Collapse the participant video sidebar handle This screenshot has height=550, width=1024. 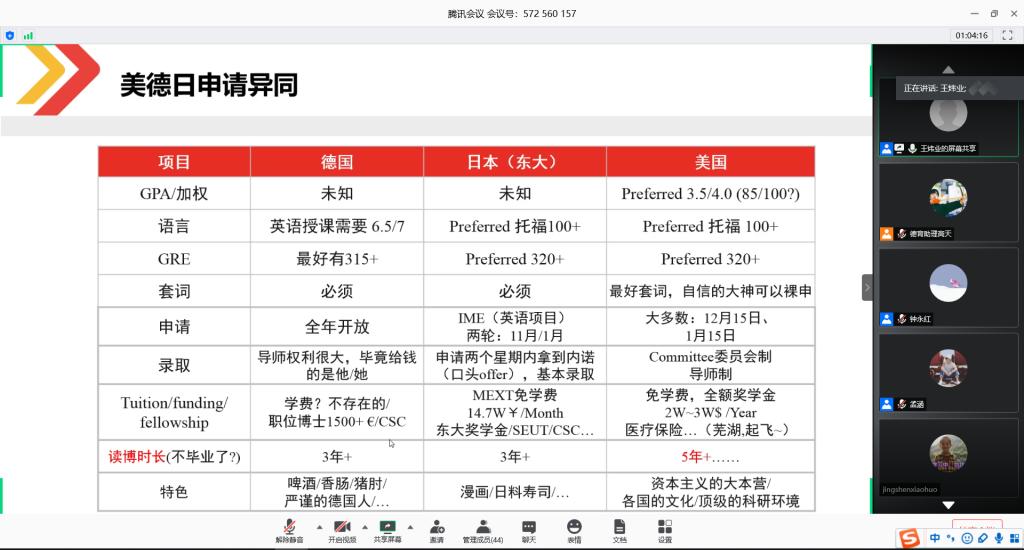tap(867, 288)
